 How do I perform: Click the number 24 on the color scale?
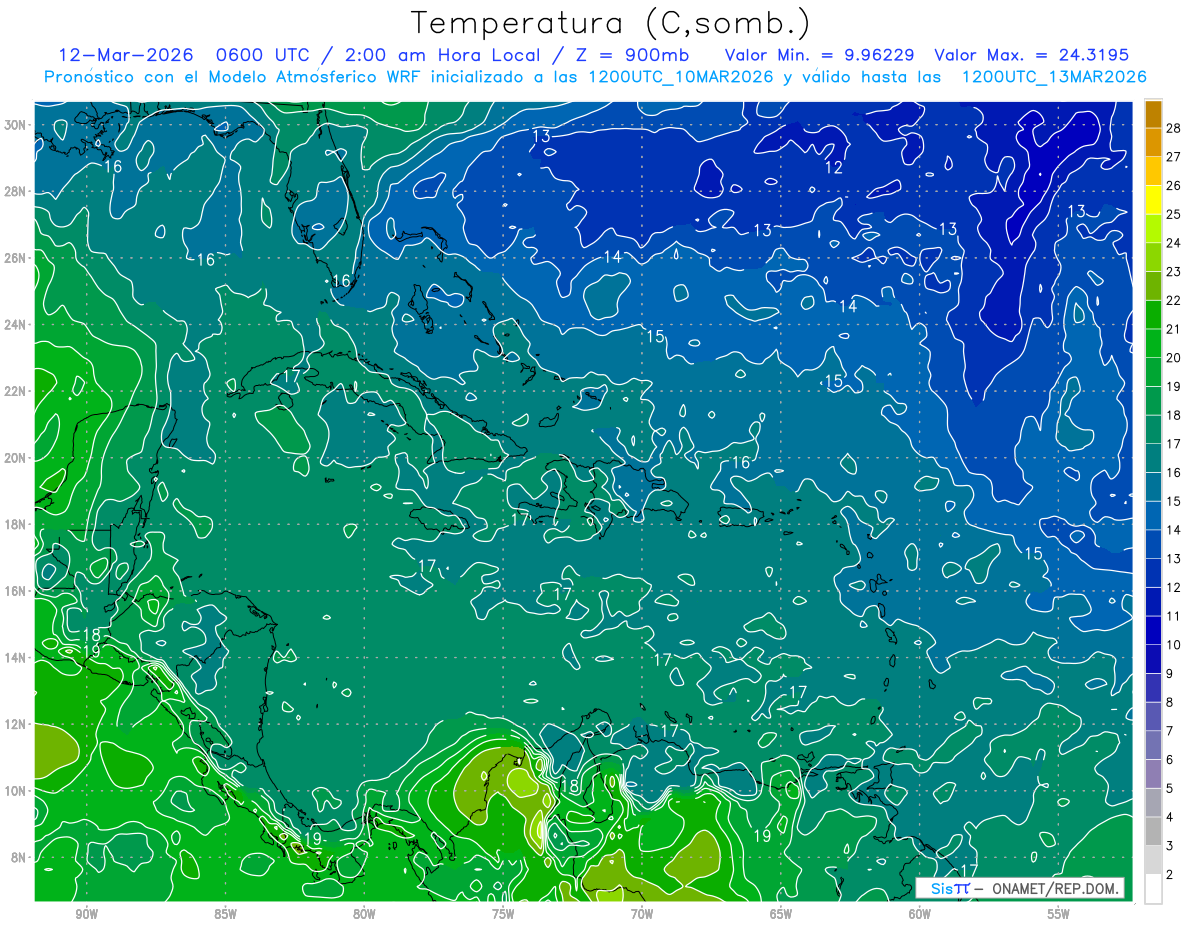[1174, 243]
